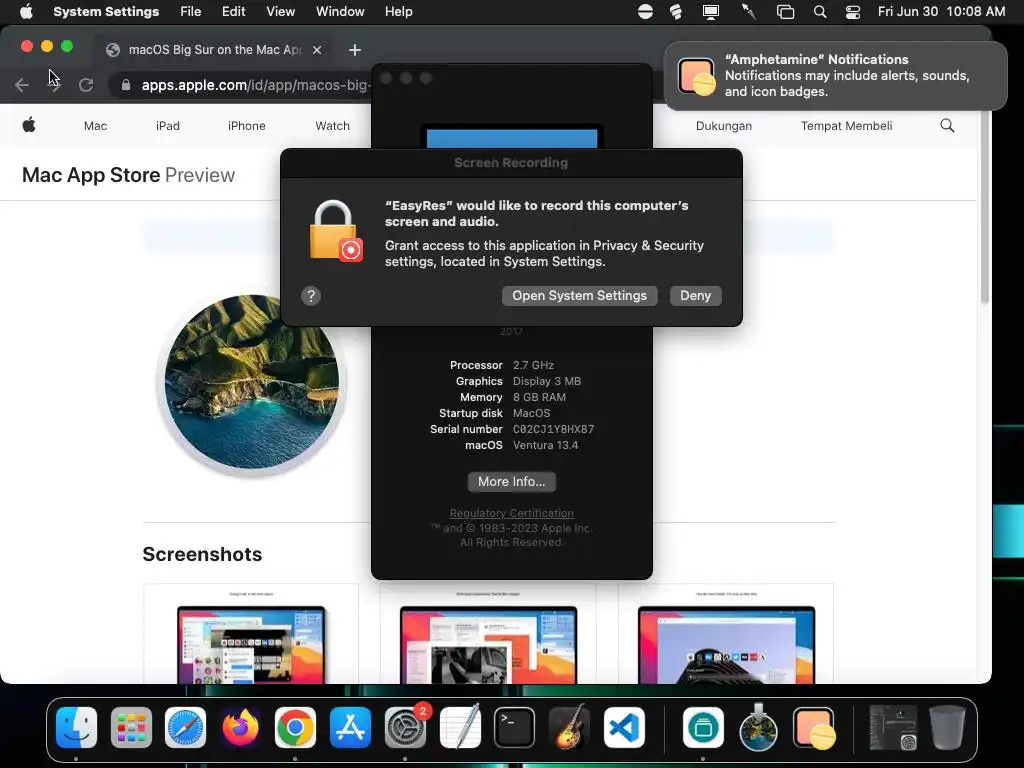Image resolution: width=1024 pixels, height=768 pixels.
Task: Open System Settings Dock icon with badge
Action: click(x=405, y=727)
